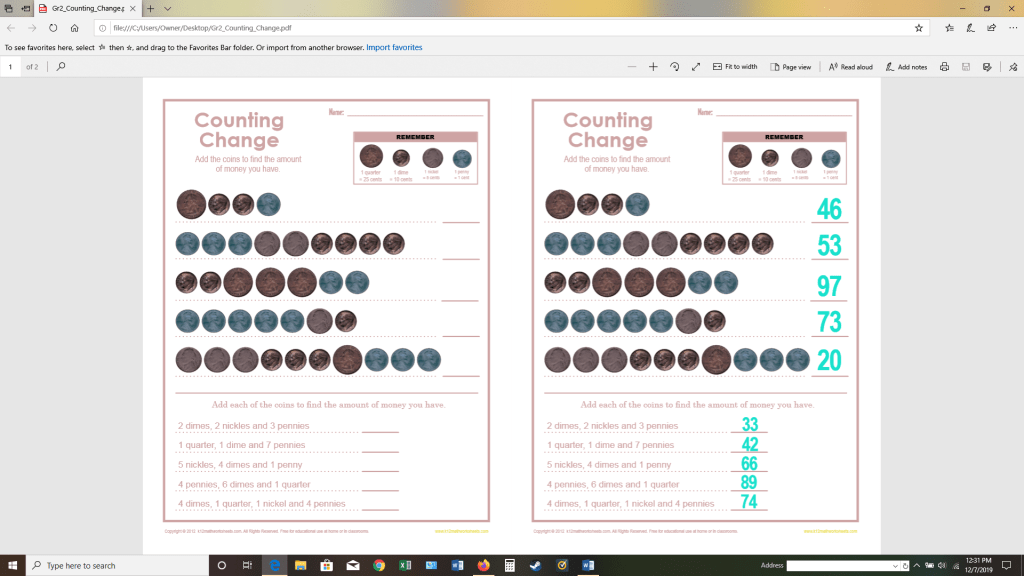Zoom out with the minus icon
The height and width of the screenshot is (576, 1024).
pos(631,67)
